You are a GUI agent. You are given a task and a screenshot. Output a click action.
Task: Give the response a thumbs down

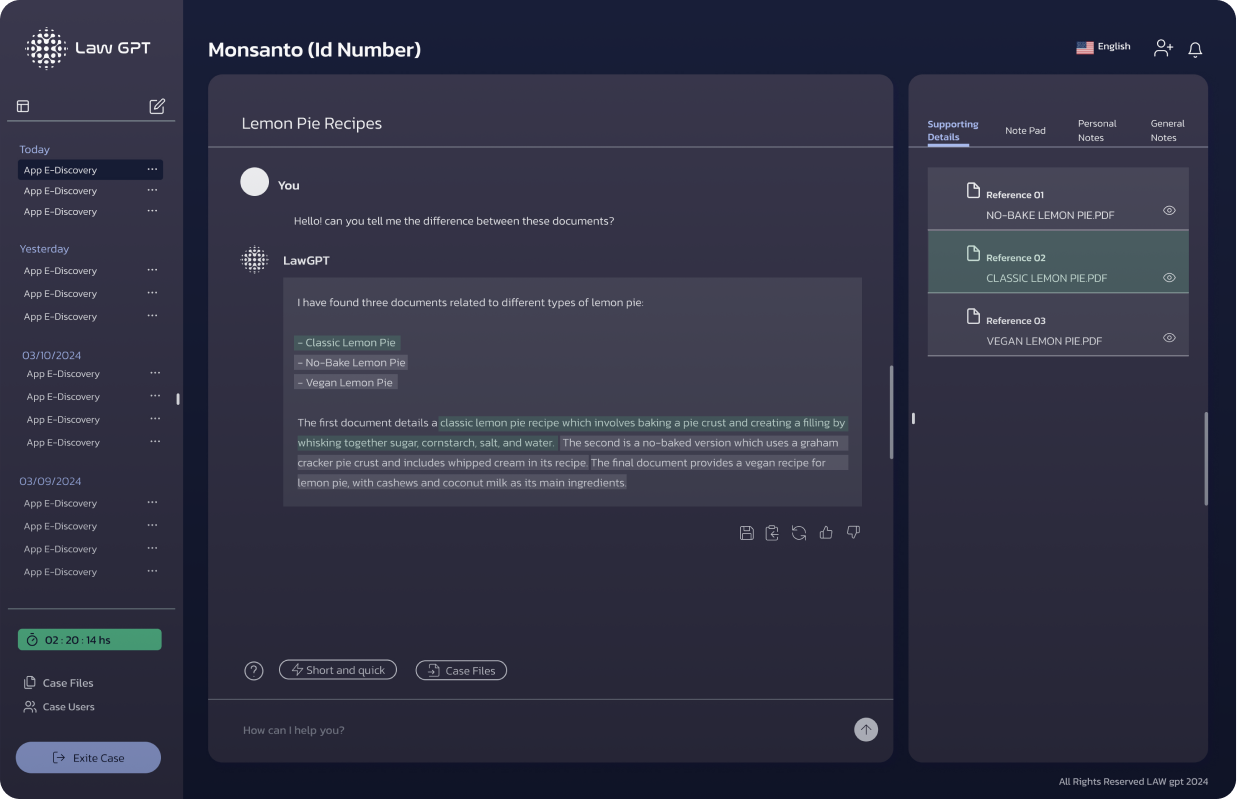pyautogui.click(x=853, y=533)
